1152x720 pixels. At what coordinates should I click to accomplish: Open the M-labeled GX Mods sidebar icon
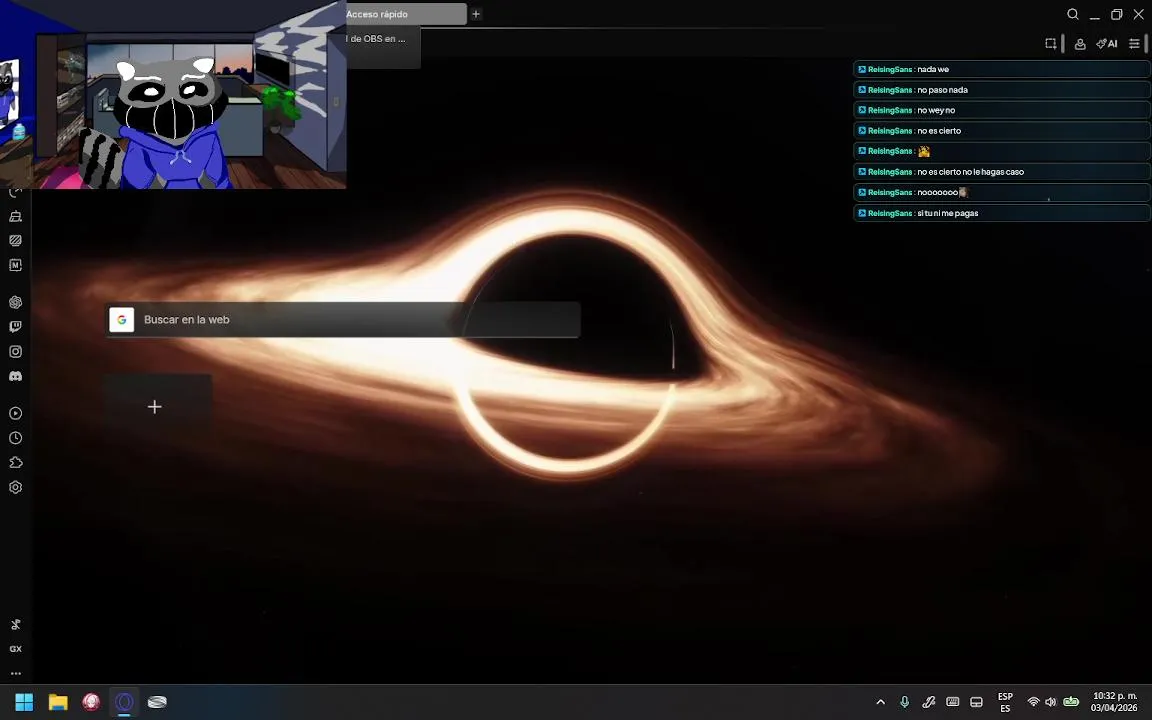(15, 264)
